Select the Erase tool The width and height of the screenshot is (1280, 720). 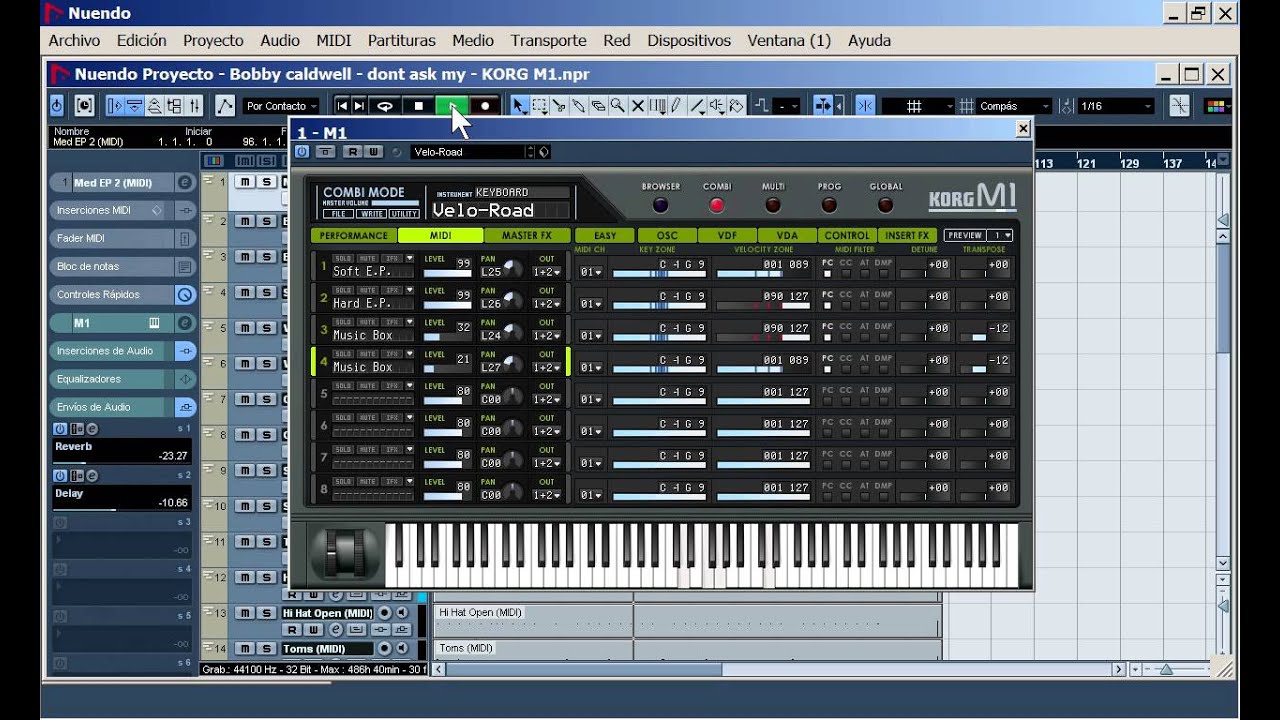[x=598, y=105]
